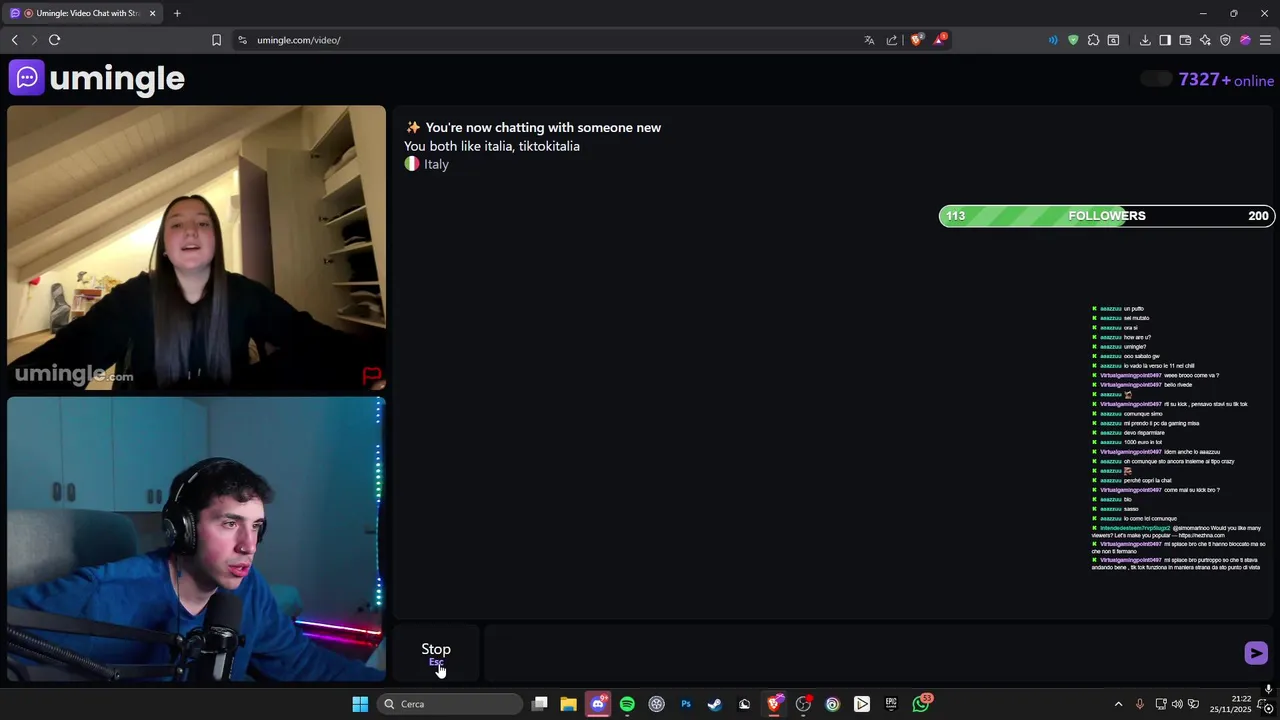Screen dimensions: 1280x720
Task: Go back to the previous page
Action: point(14,40)
